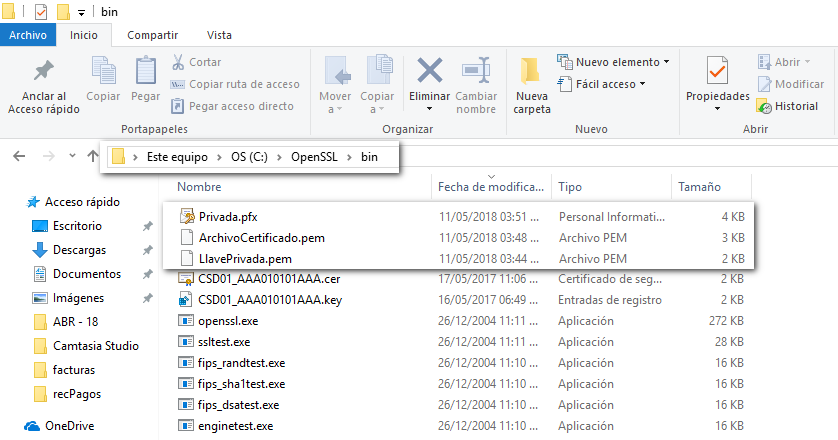Screen dimensions: 838x440
Task: Select OneDrive in navigation pane
Action: pos(69,426)
